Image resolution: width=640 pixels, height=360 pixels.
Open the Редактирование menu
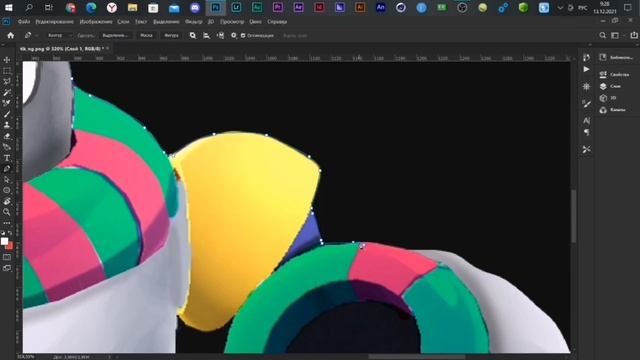pos(54,22)
